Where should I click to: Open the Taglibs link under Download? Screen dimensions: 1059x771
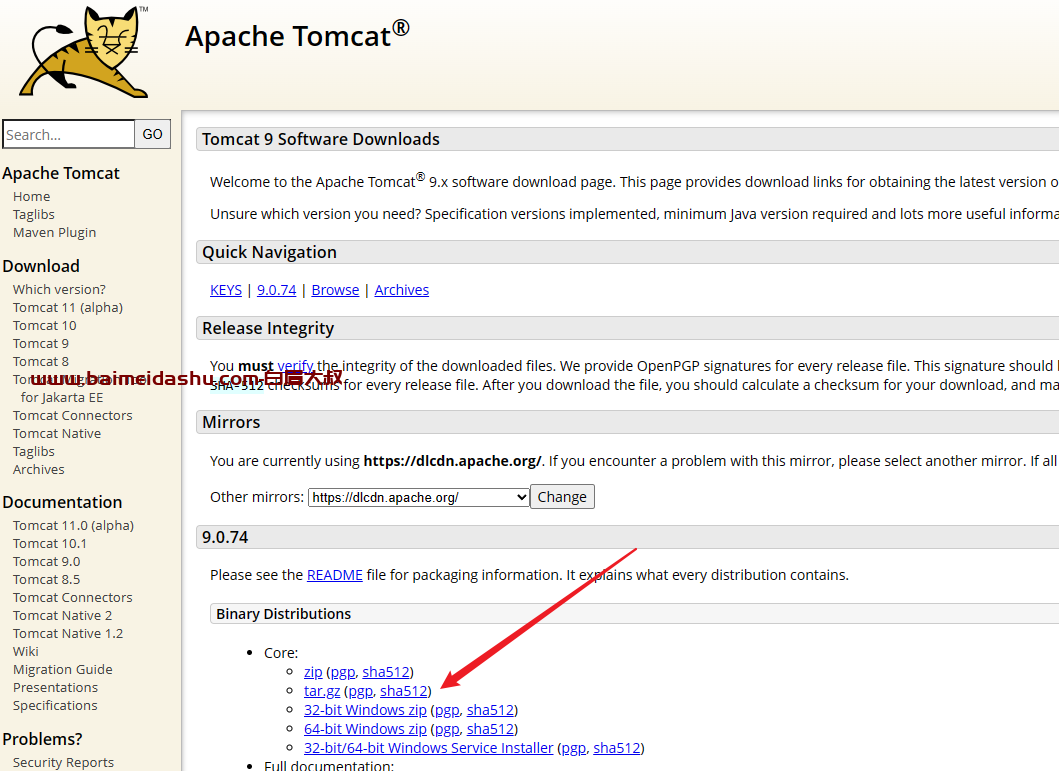point(34,452)
